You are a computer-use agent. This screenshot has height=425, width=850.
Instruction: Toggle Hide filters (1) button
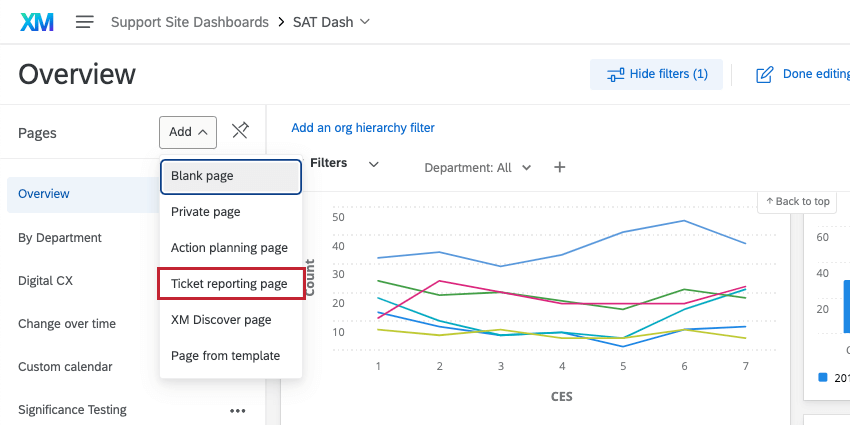point(656,74)
